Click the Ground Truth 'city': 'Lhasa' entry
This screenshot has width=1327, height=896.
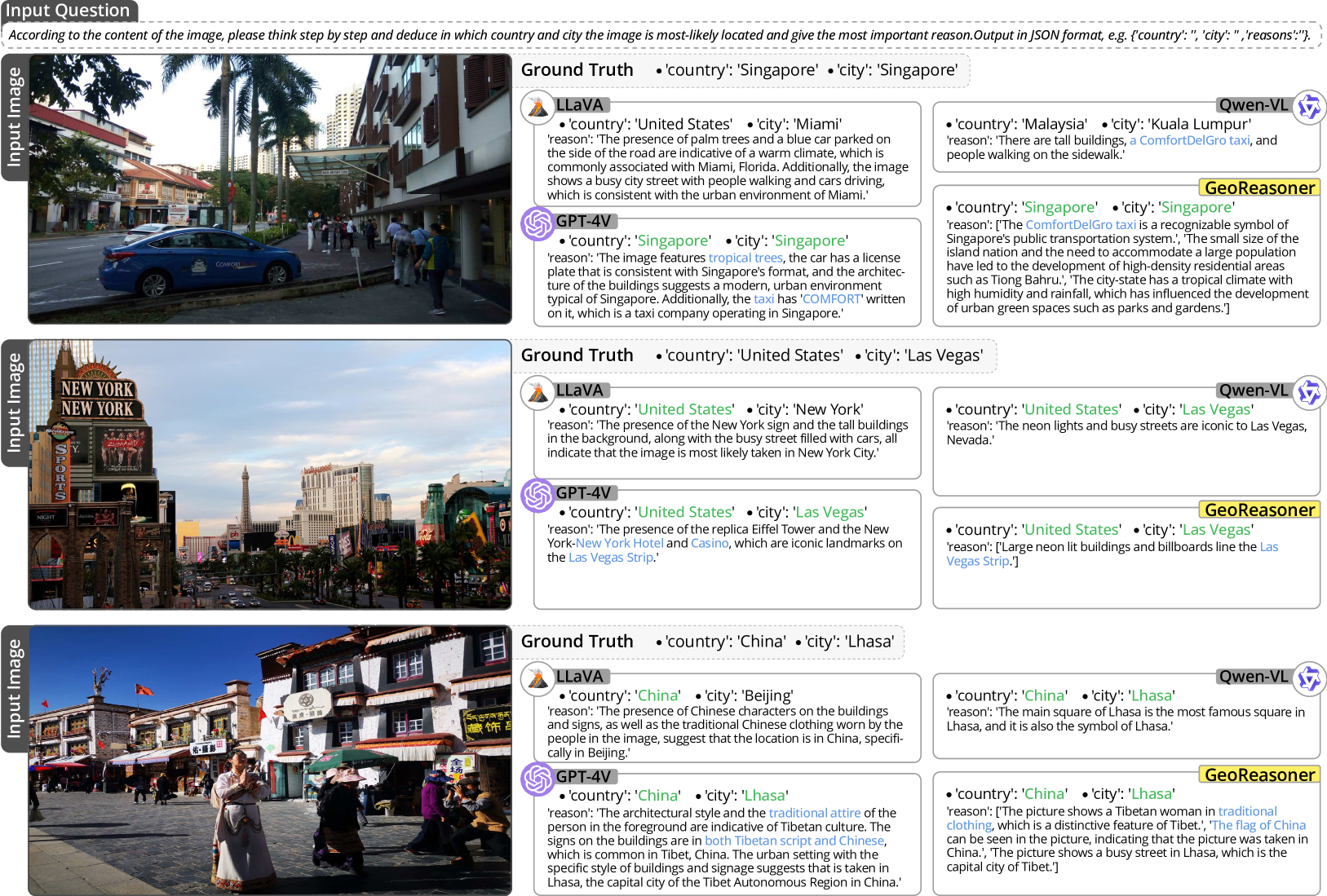pos(845,642)
